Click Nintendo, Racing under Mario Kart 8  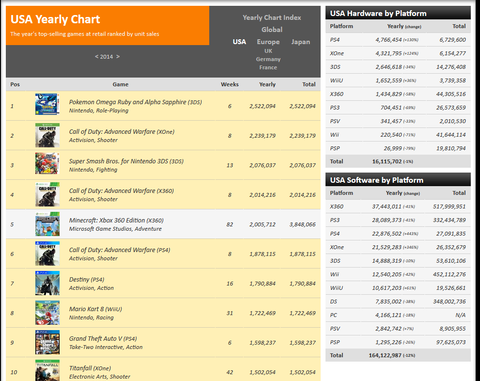(91, 318)
